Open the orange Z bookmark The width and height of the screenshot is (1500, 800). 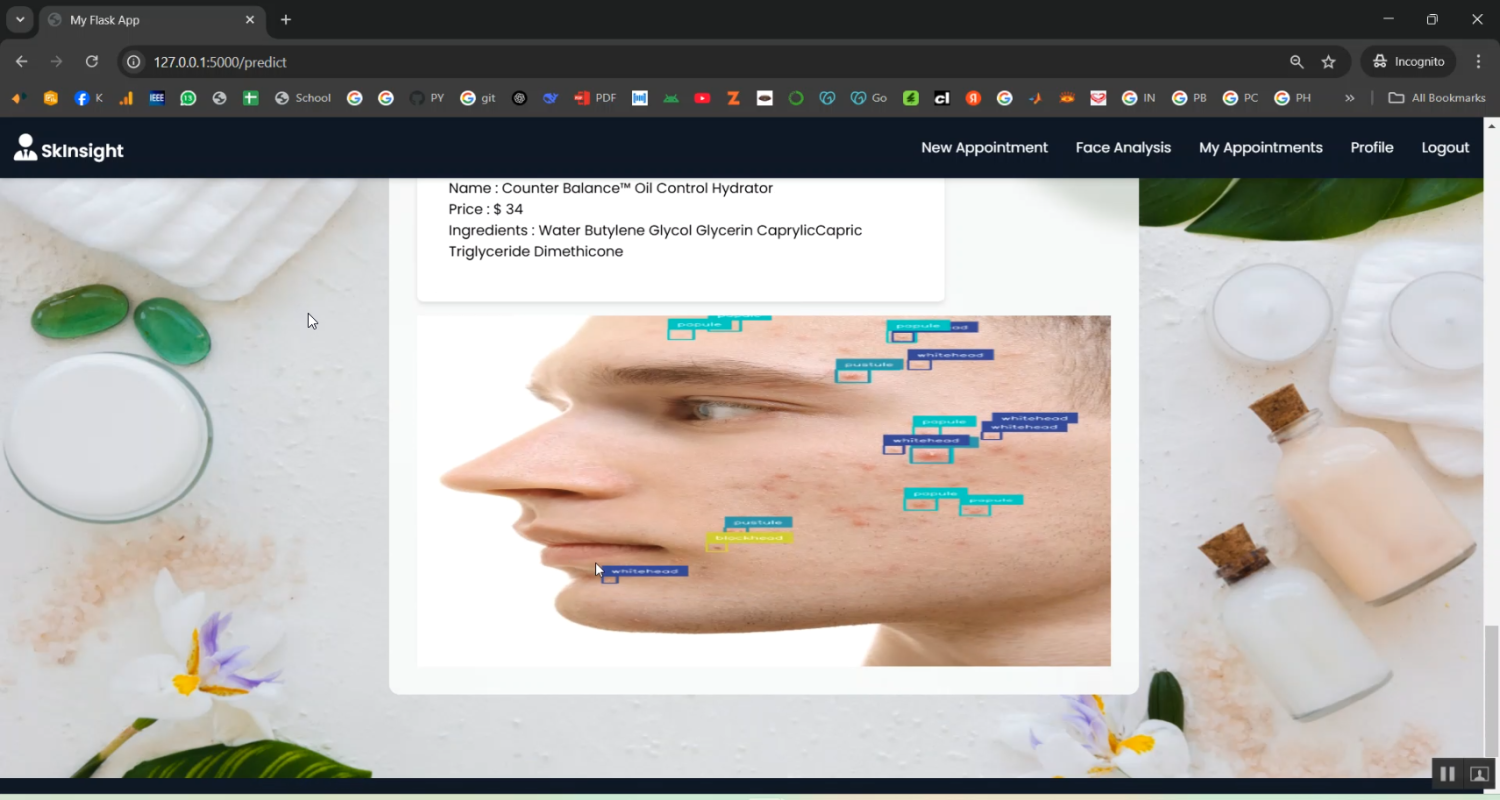(734, 98)
